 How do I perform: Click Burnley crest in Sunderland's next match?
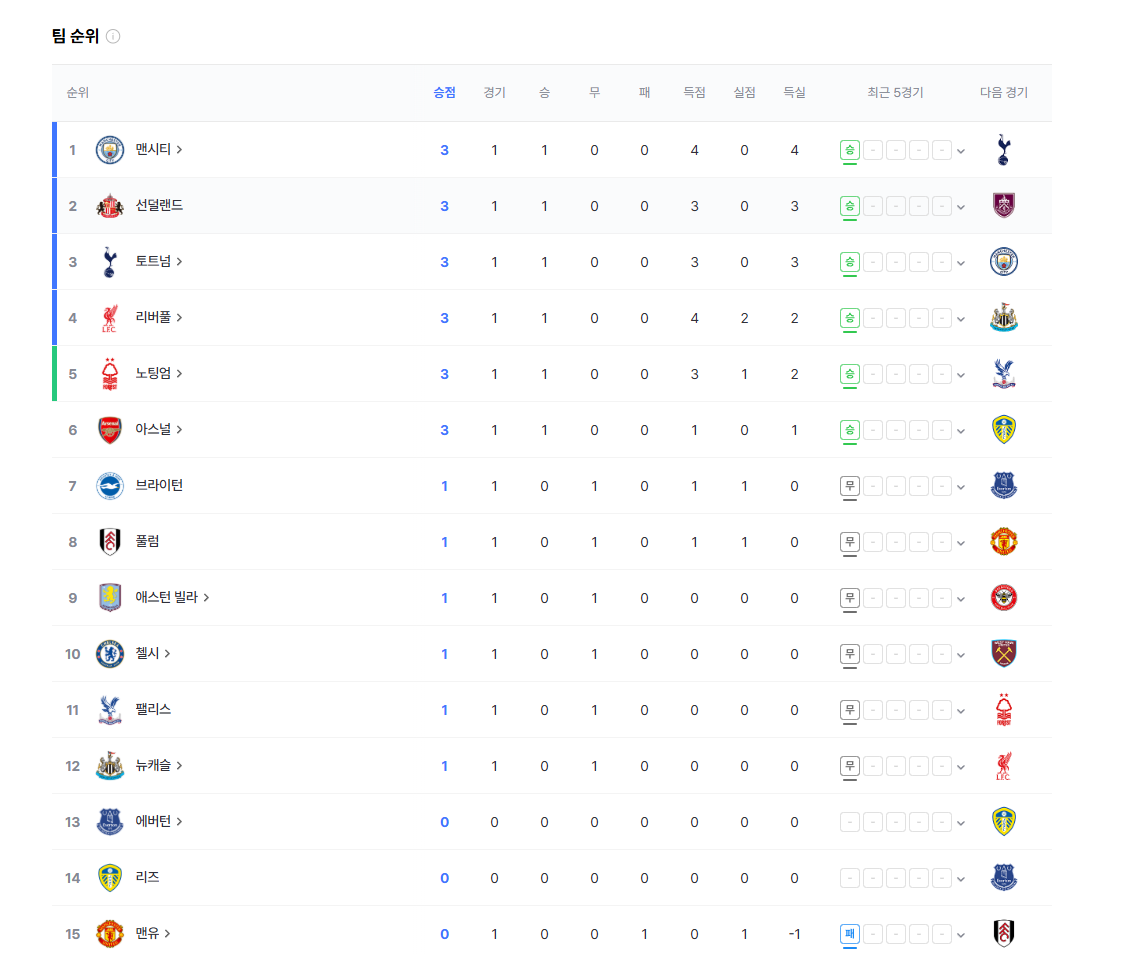click(1003, 205)
